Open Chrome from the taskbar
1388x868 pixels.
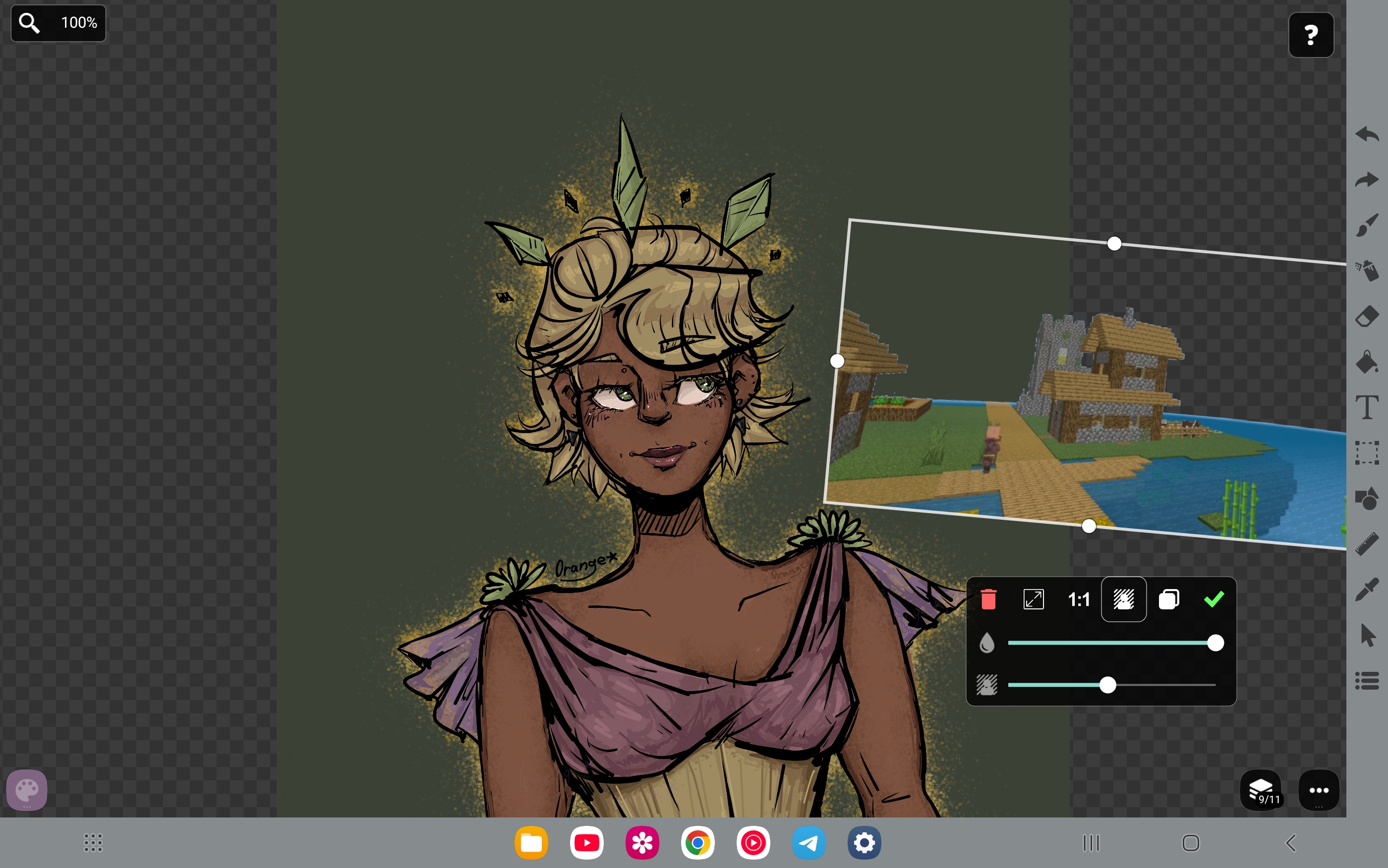pyautogui.click(x=698, y=843)
